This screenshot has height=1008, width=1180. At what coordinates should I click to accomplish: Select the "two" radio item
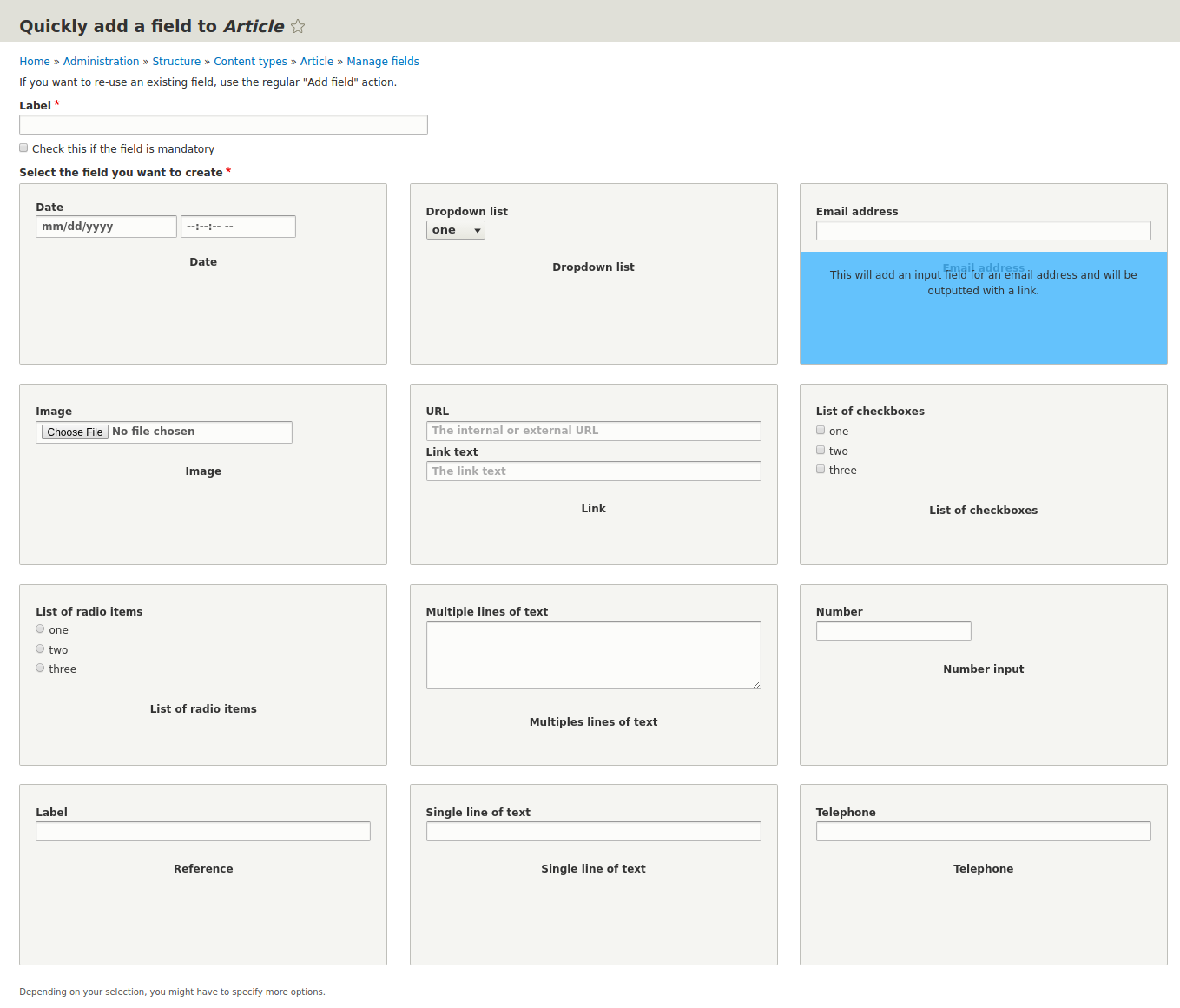coord(40,649)
